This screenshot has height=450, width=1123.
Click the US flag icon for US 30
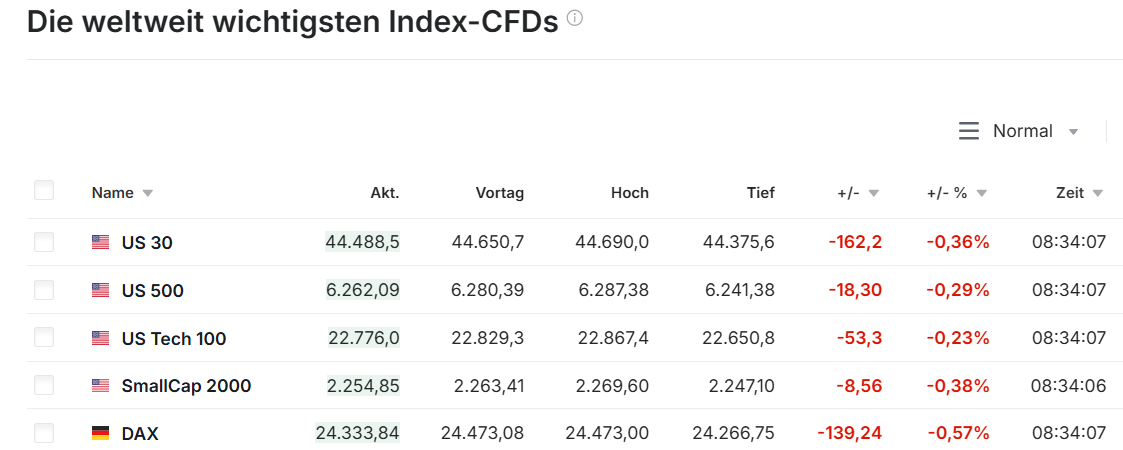point(100,242)
